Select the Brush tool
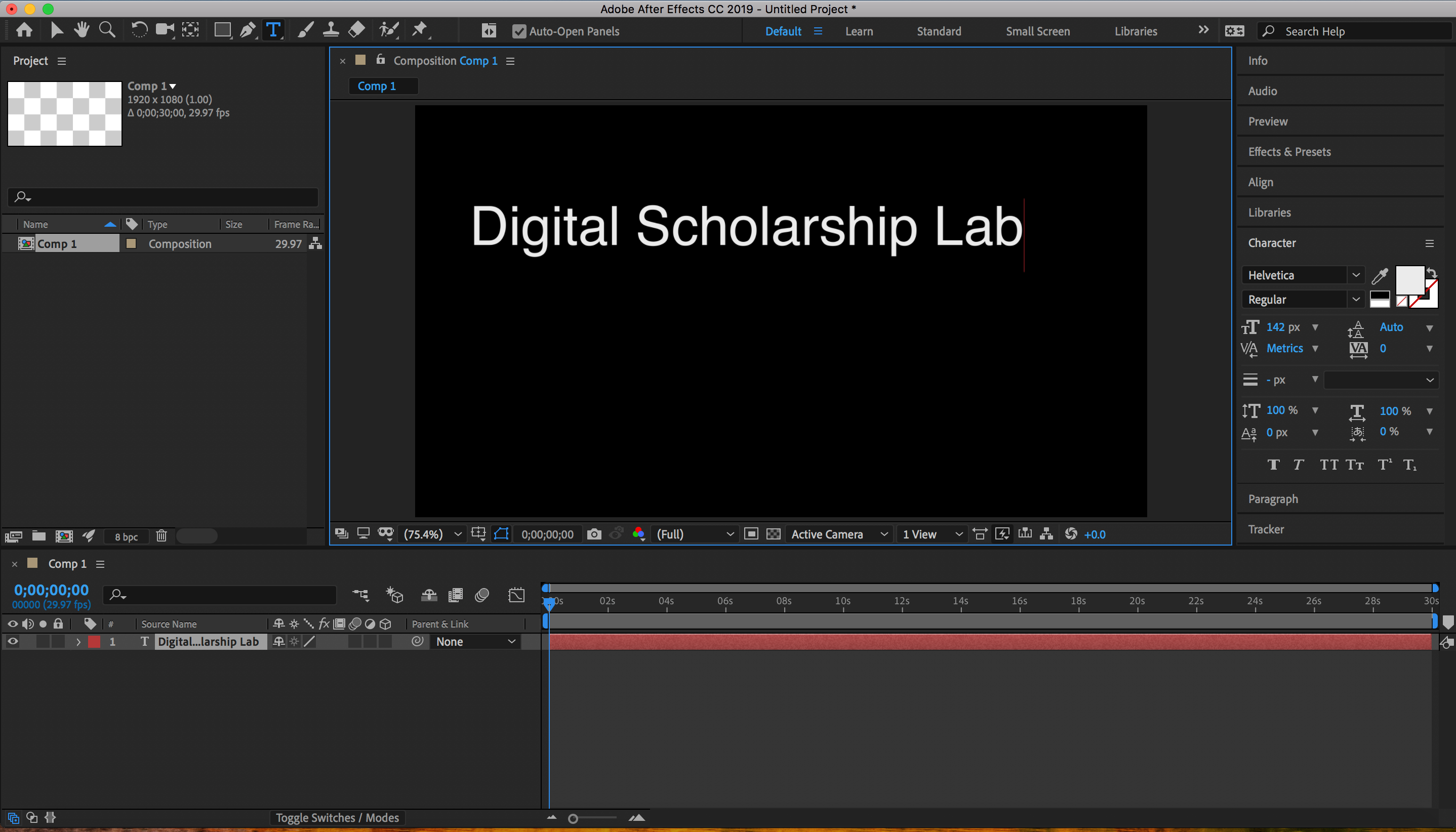The image size is (1456, 832). tap(305, 30)
